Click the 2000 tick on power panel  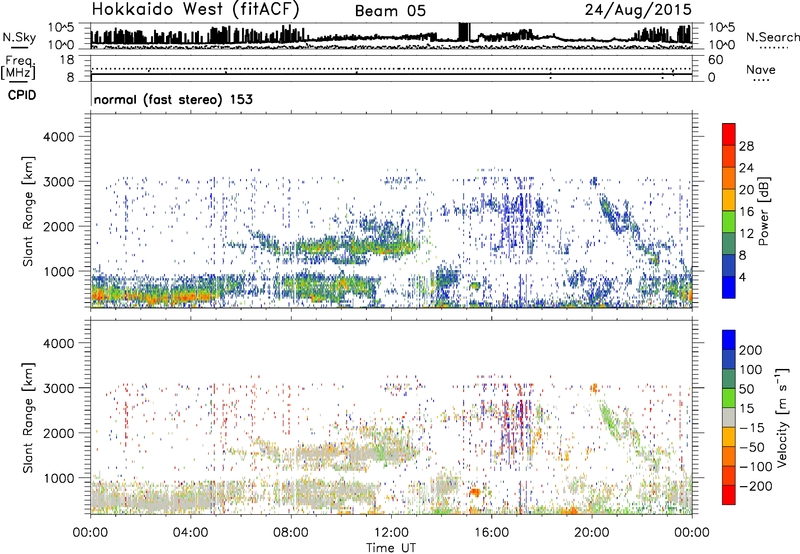click(x=58, y=226)
